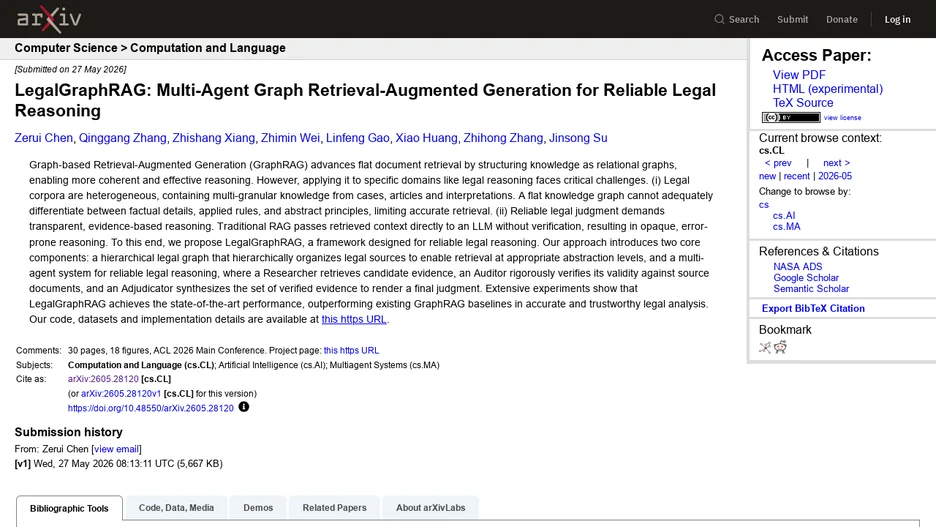Switch to Related Papers tab
Screen dimensions: 936x527
pyautogui.click(x=334, y=507)
